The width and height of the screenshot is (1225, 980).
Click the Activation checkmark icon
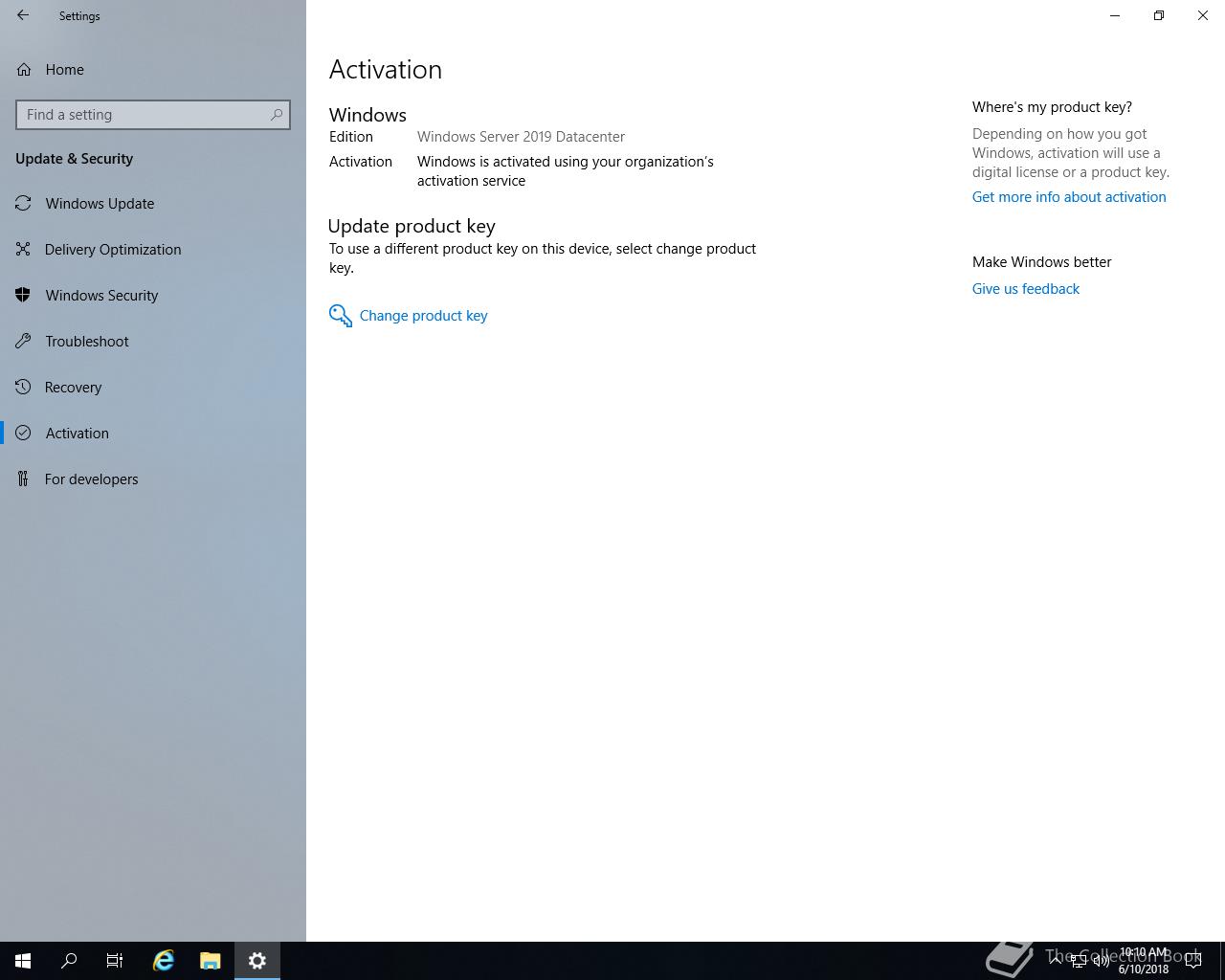pyautogui.click(x=23, y=434)
